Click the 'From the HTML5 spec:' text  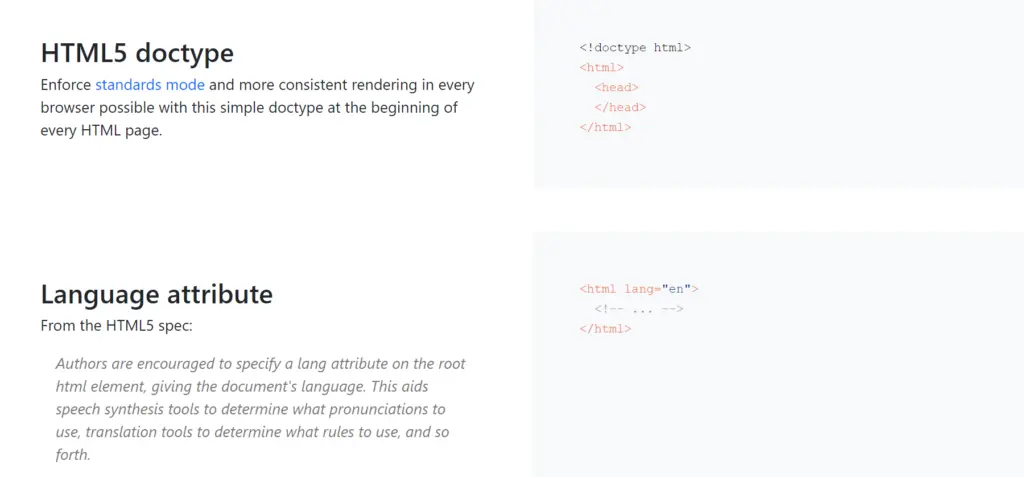click(114, 325)
